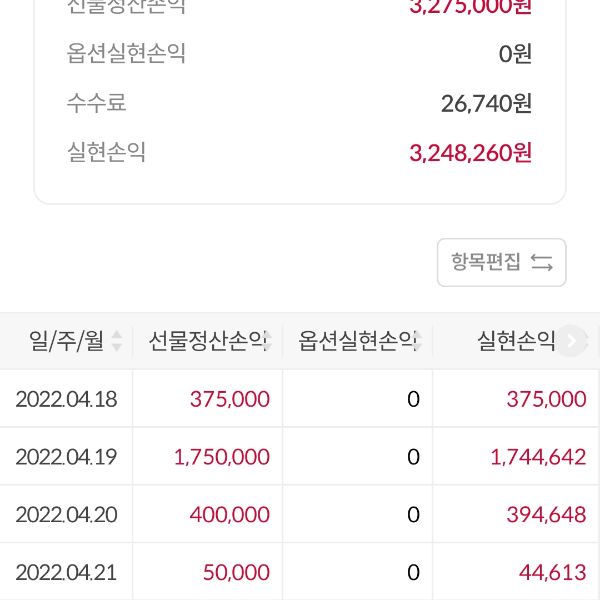Click the right chevron in the table header
The height and width of the screenshot is (600, 600).
(571, 342)
